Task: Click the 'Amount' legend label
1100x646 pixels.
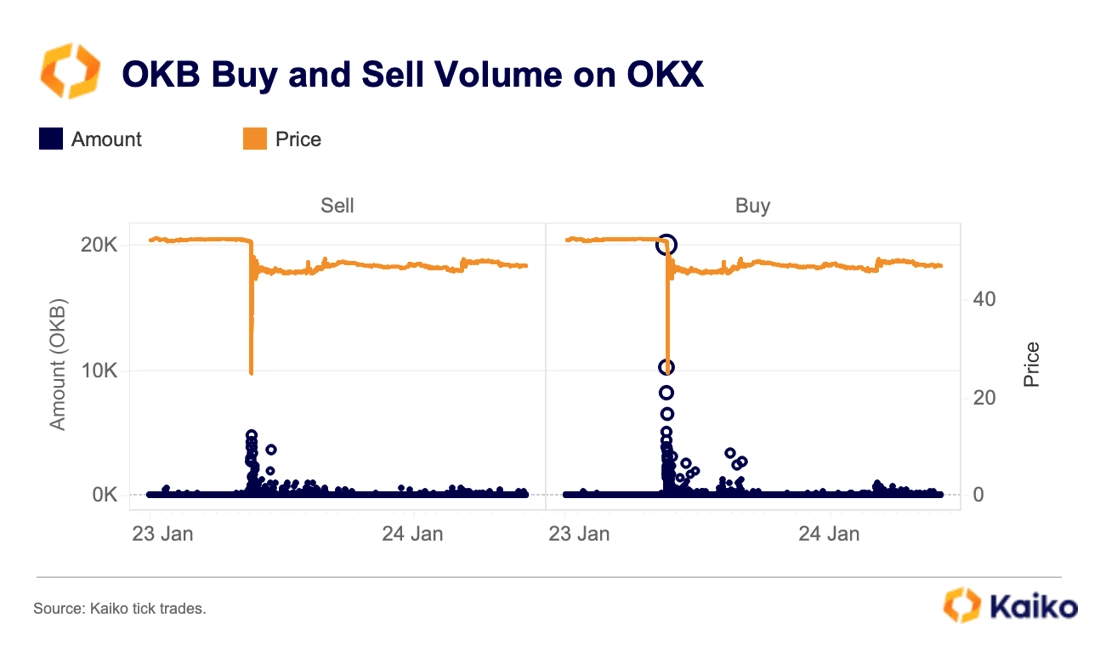Action: pos(107,140)
